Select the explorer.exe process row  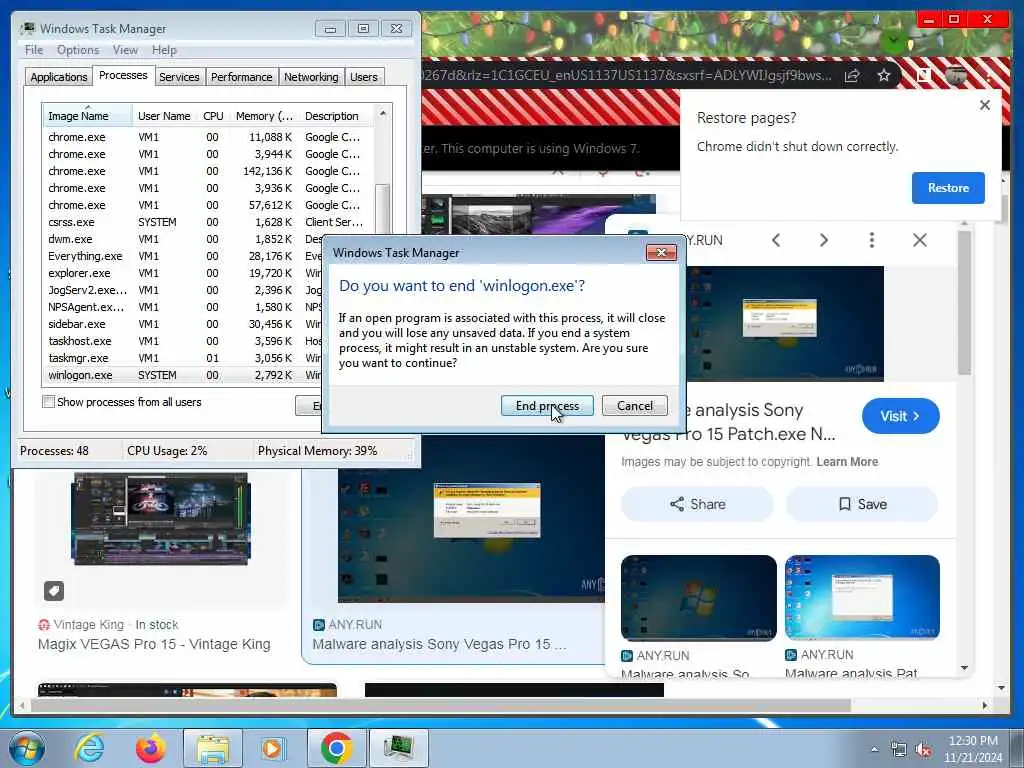click(183, 273)
